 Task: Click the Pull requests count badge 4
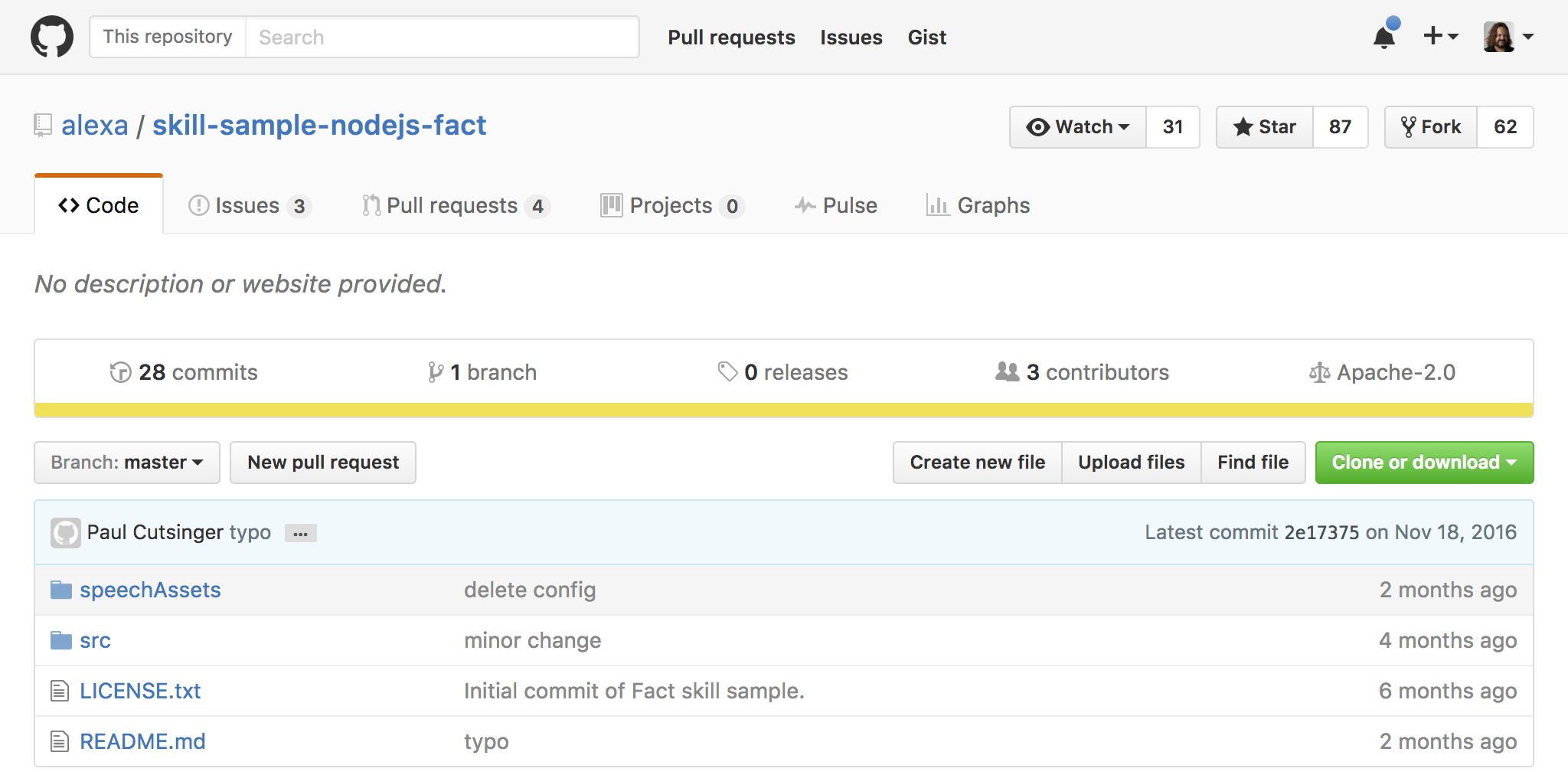[x=537, y=206]
